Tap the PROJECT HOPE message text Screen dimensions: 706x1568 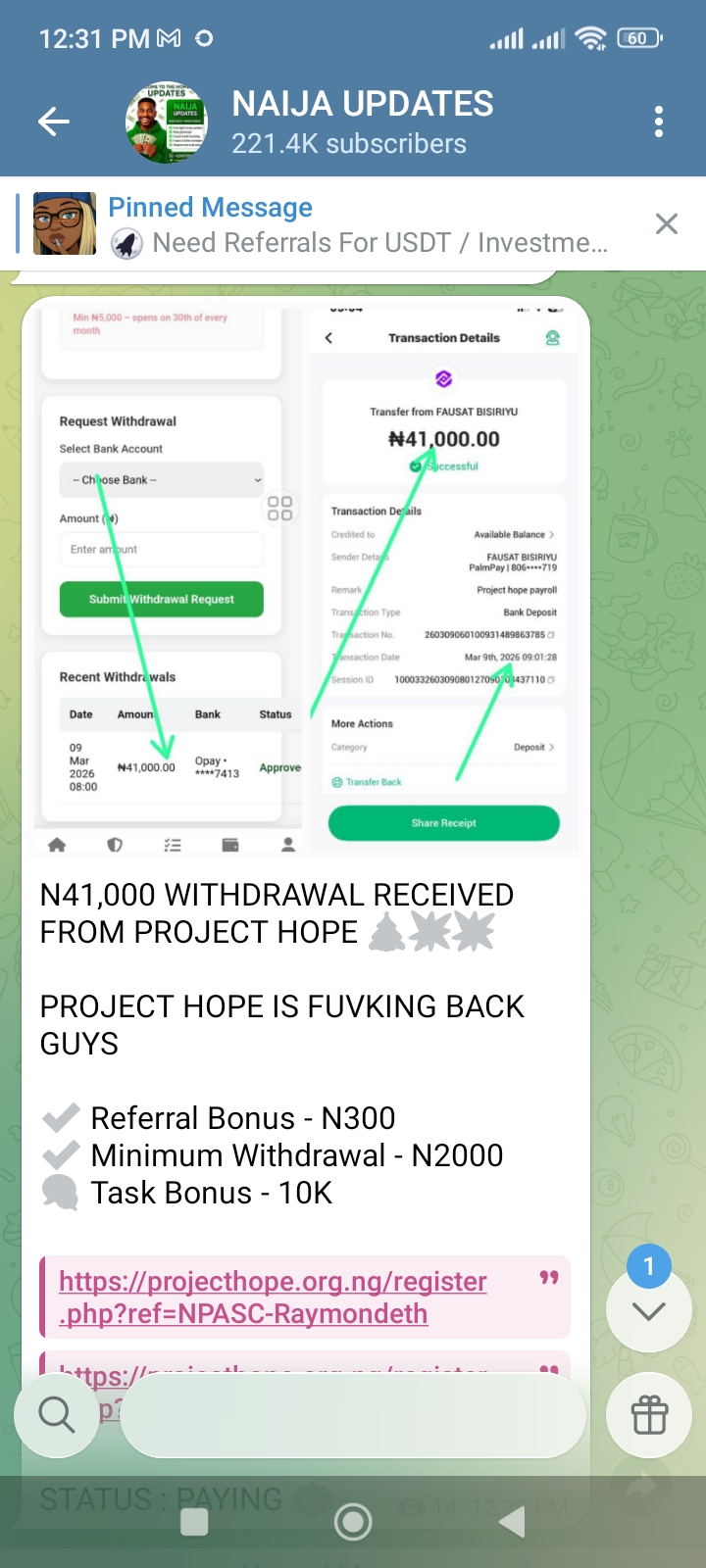(x=282, y=1025)
